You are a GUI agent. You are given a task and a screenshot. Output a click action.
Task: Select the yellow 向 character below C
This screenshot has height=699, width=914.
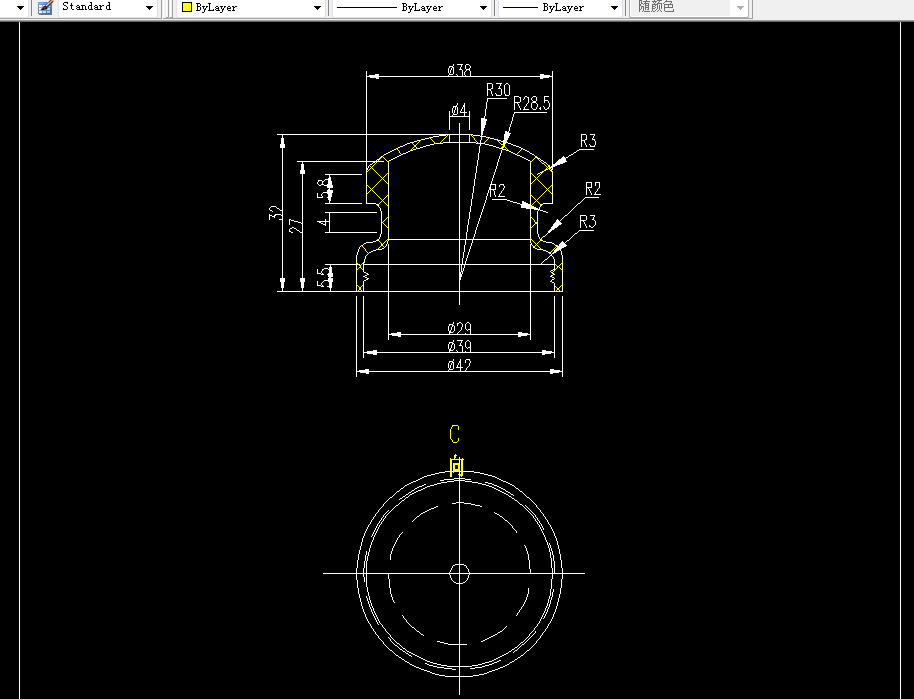click(x=456, y=466)
